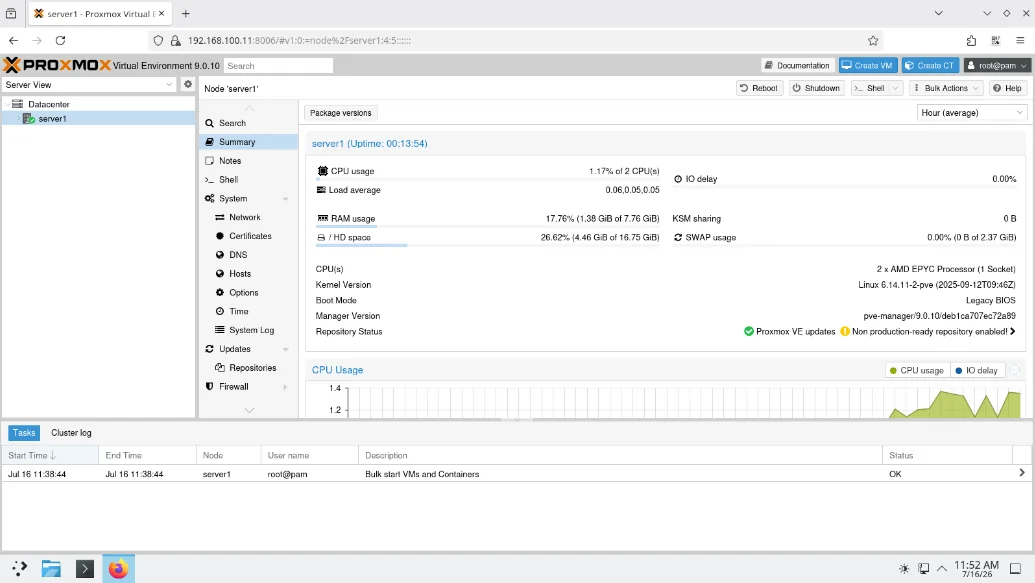Screen dimensions: 1035x583
Task: Open the browser hamburger menu
Action: (1020, 40)
